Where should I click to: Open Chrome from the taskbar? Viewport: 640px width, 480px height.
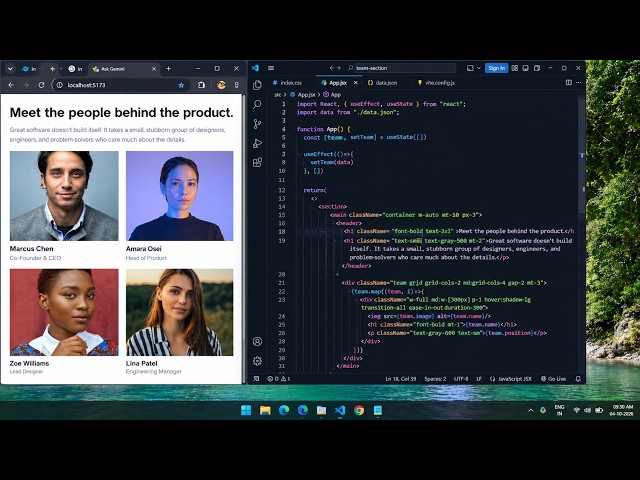coord(359,410)
